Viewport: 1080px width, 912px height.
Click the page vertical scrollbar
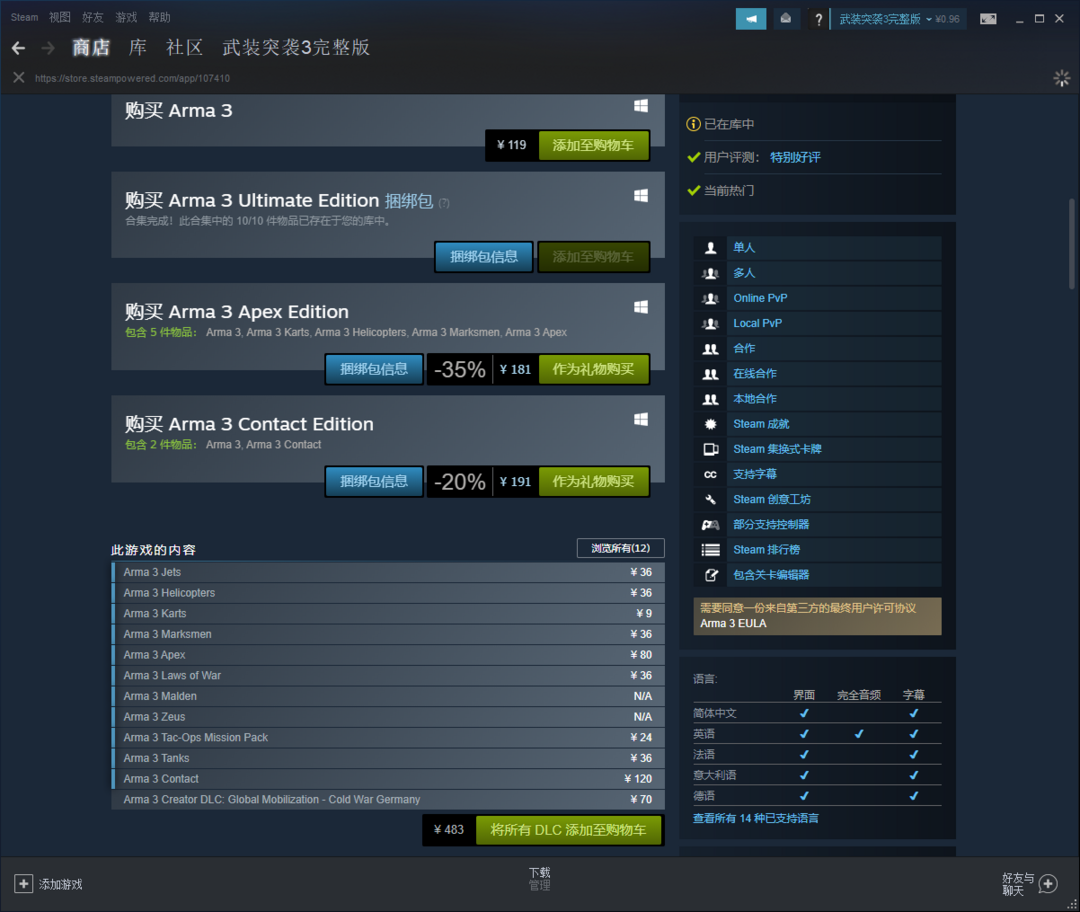(1071, 244)
